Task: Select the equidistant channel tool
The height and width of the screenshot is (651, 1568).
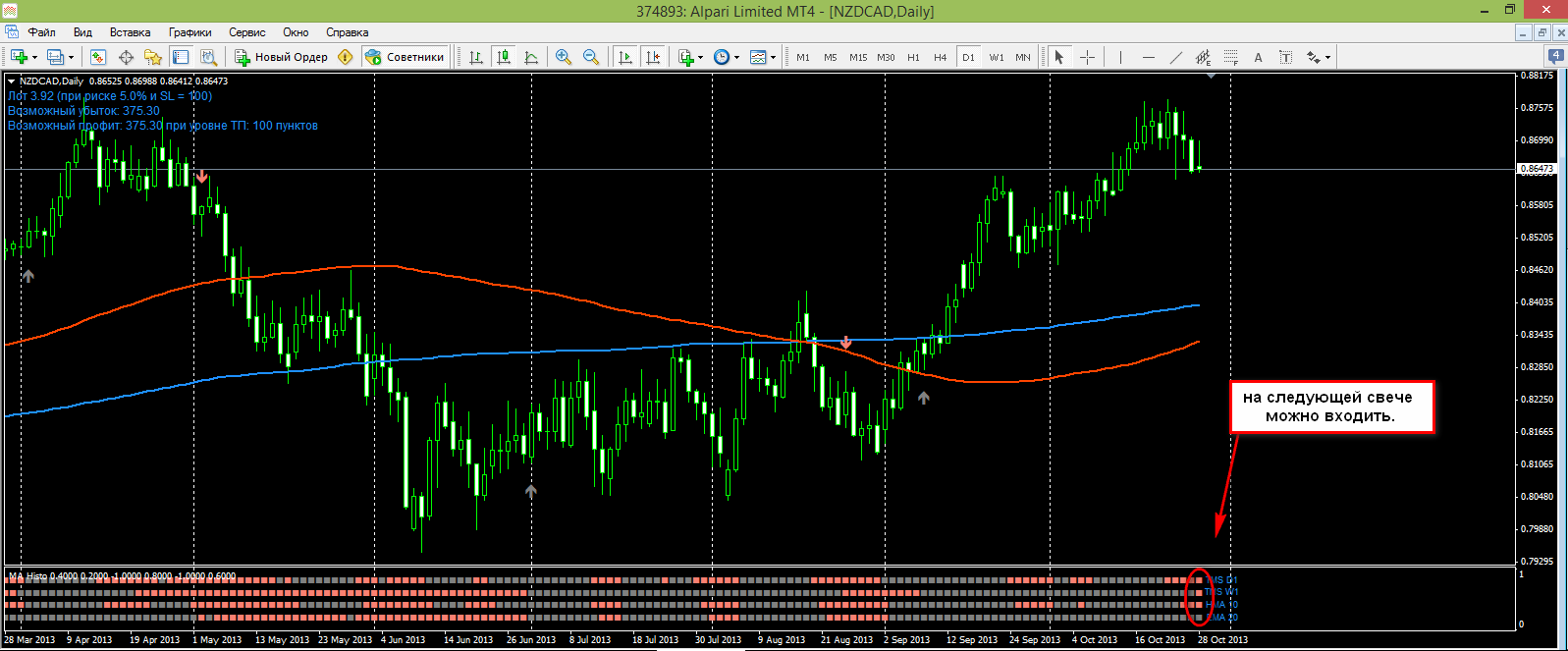Action: point(1203,57)
